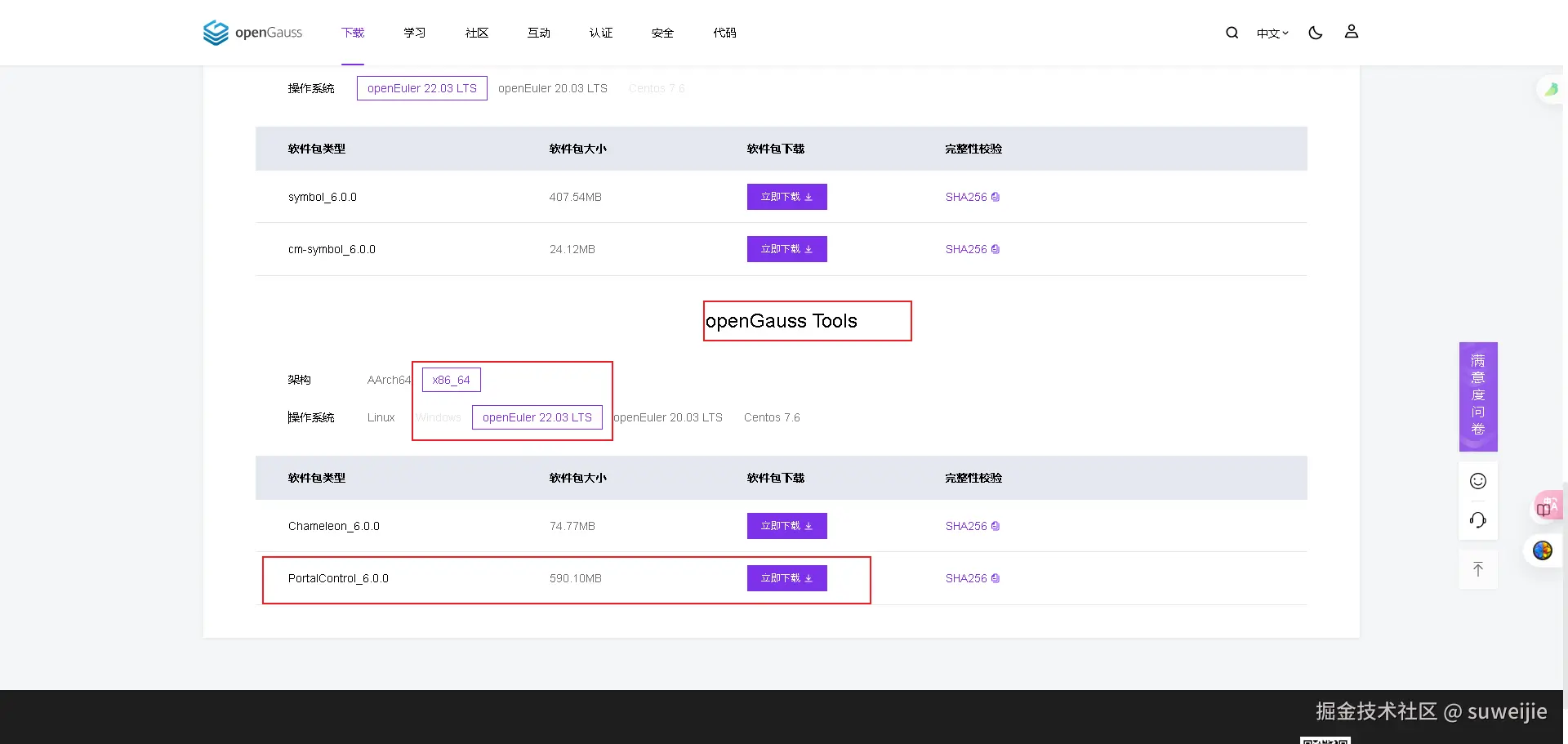Click the openGauss logo
Screen dimensions: 1568x744
(x=252, y=33)
